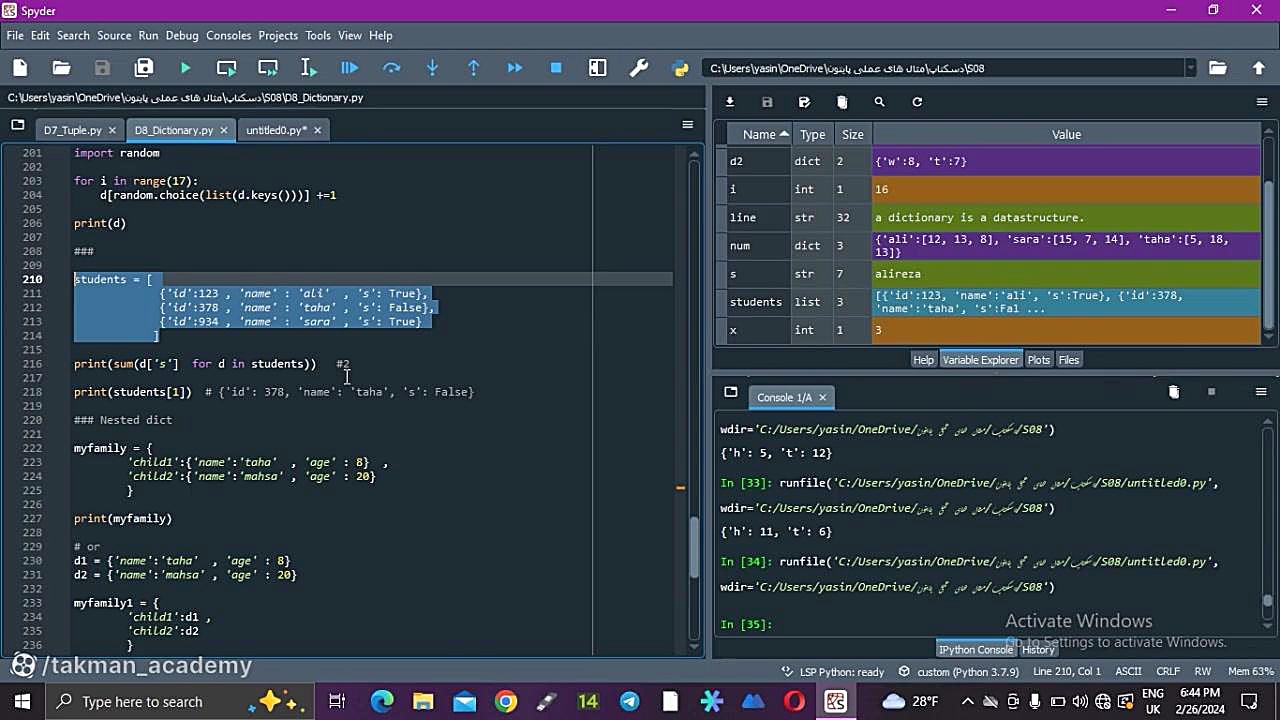Viewport: 1280px width, 720px height.
Task: Switch to the Help pane tab
Action: (x=923, y=360)
